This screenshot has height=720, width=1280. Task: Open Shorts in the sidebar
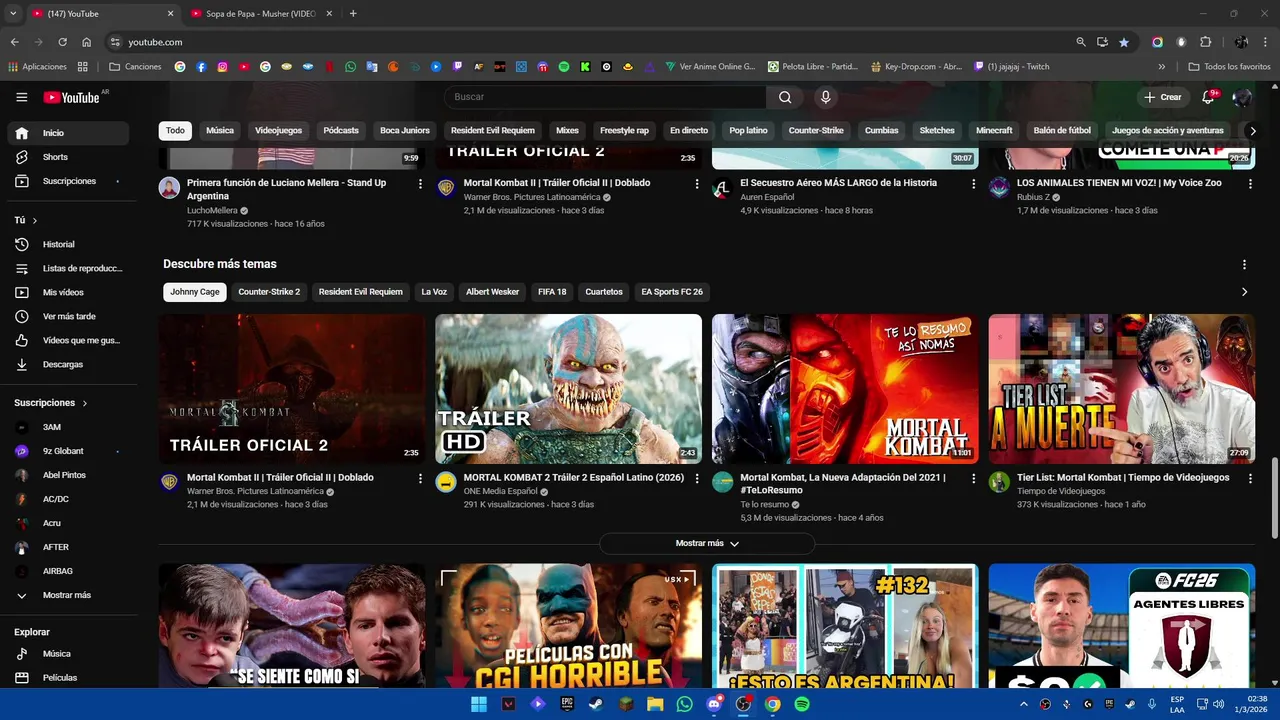(x=69, y=157)
